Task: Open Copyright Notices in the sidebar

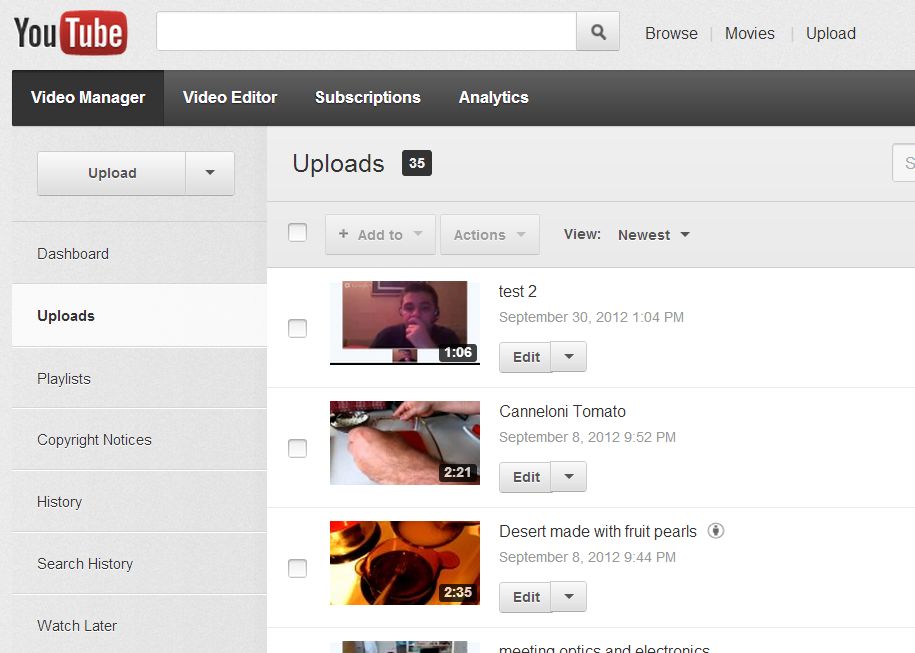Action: pos(139,439)
